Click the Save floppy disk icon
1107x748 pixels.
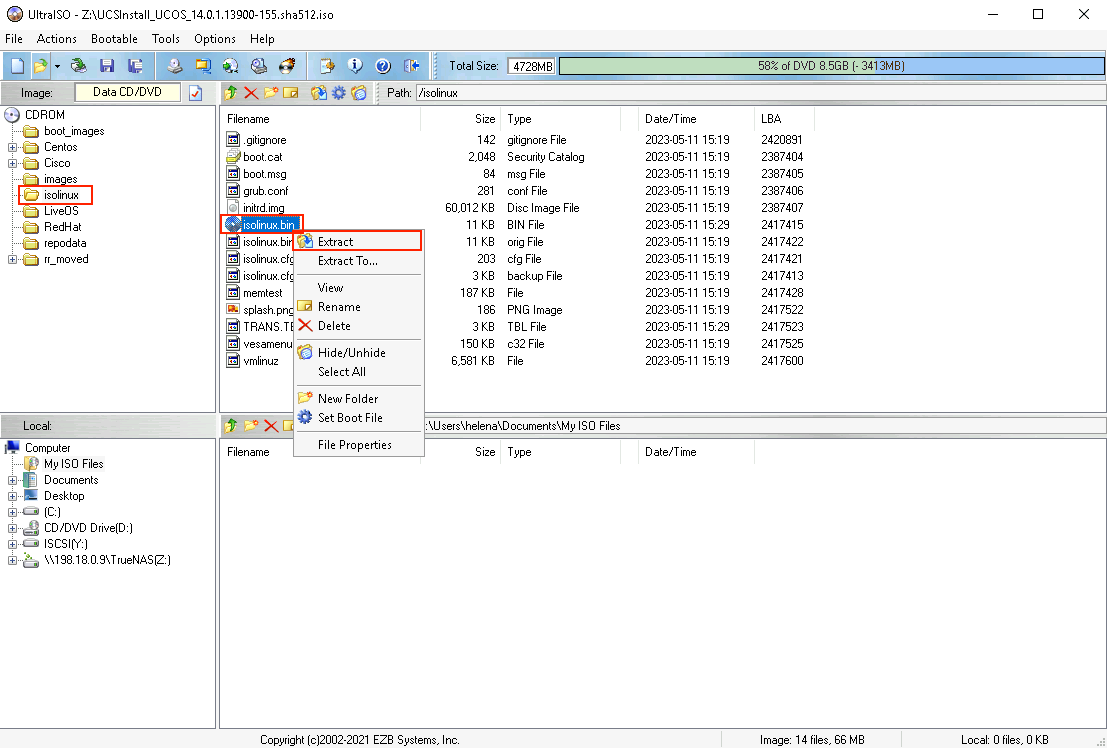(106, 66)
